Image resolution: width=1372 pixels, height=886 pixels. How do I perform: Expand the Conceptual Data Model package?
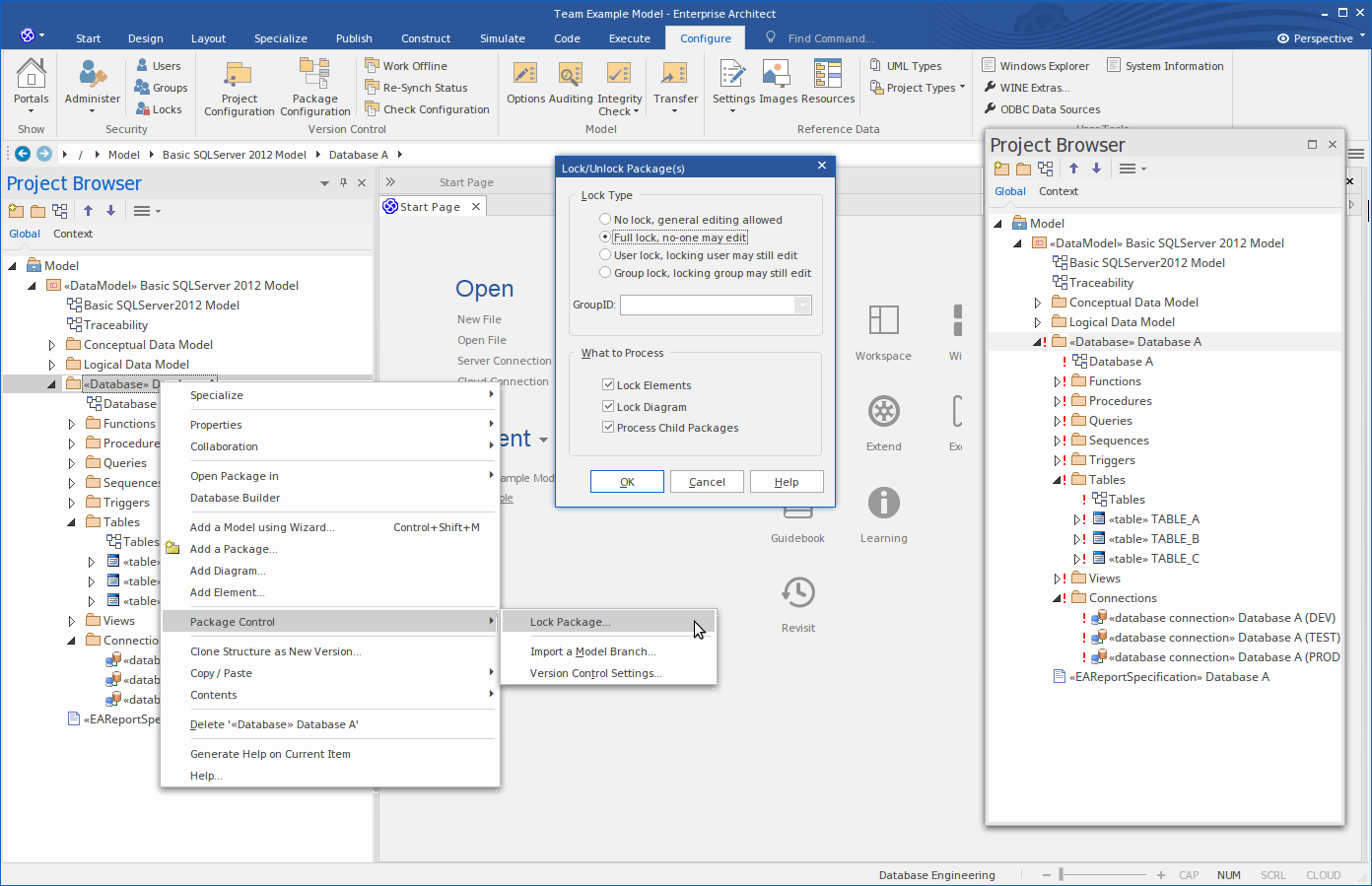click(x=52, y=345)
